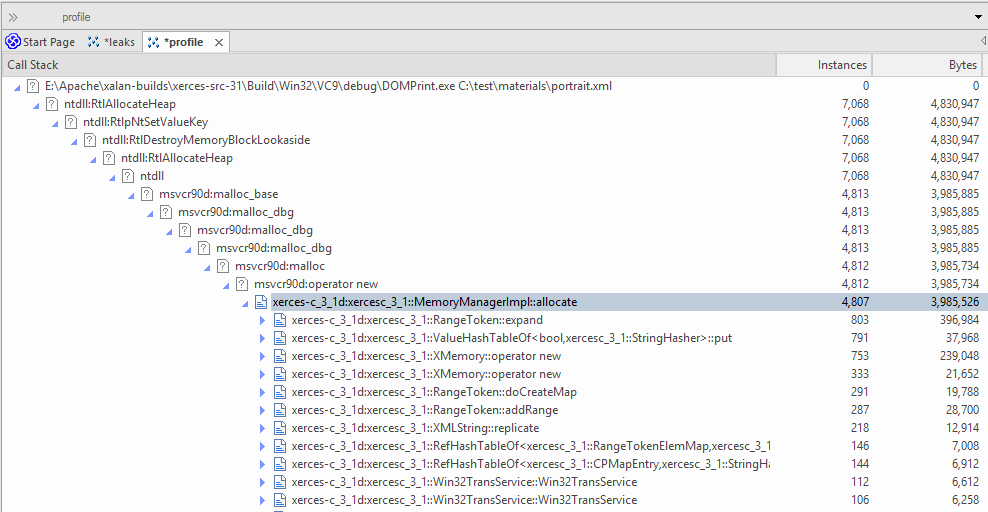Open the profile toolbar dropdown arrow
The image size is (988, 512).
[977, 17]
